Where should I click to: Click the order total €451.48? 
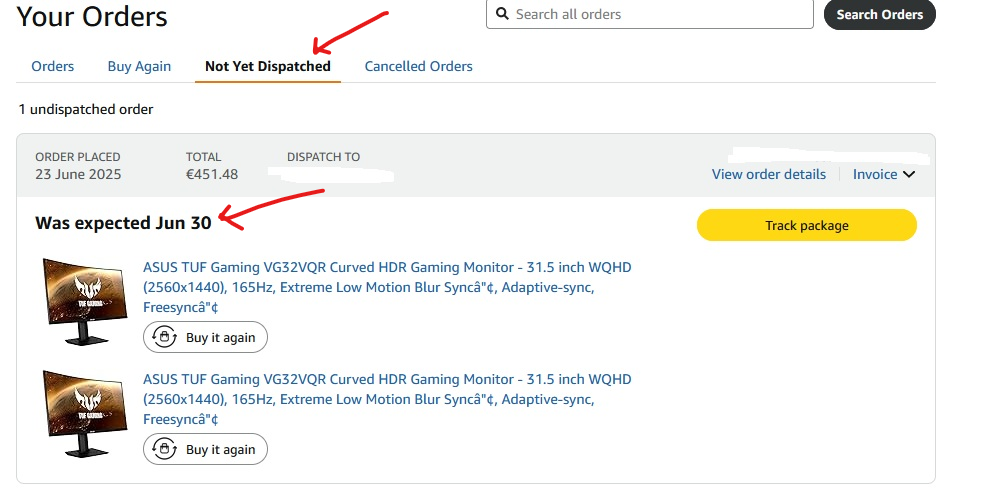(x=212, y=174)
